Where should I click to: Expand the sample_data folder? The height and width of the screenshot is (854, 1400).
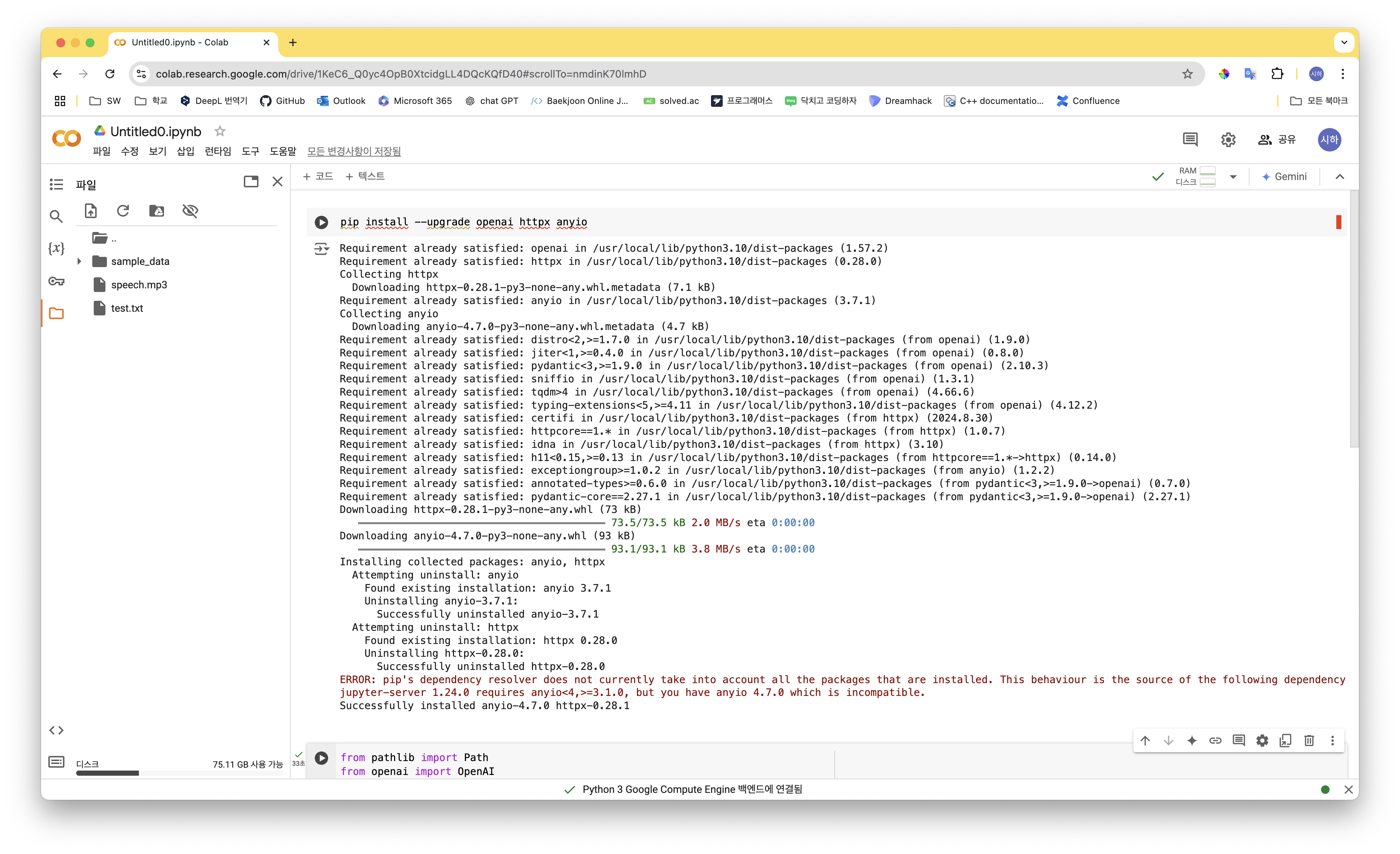(79, 261)
